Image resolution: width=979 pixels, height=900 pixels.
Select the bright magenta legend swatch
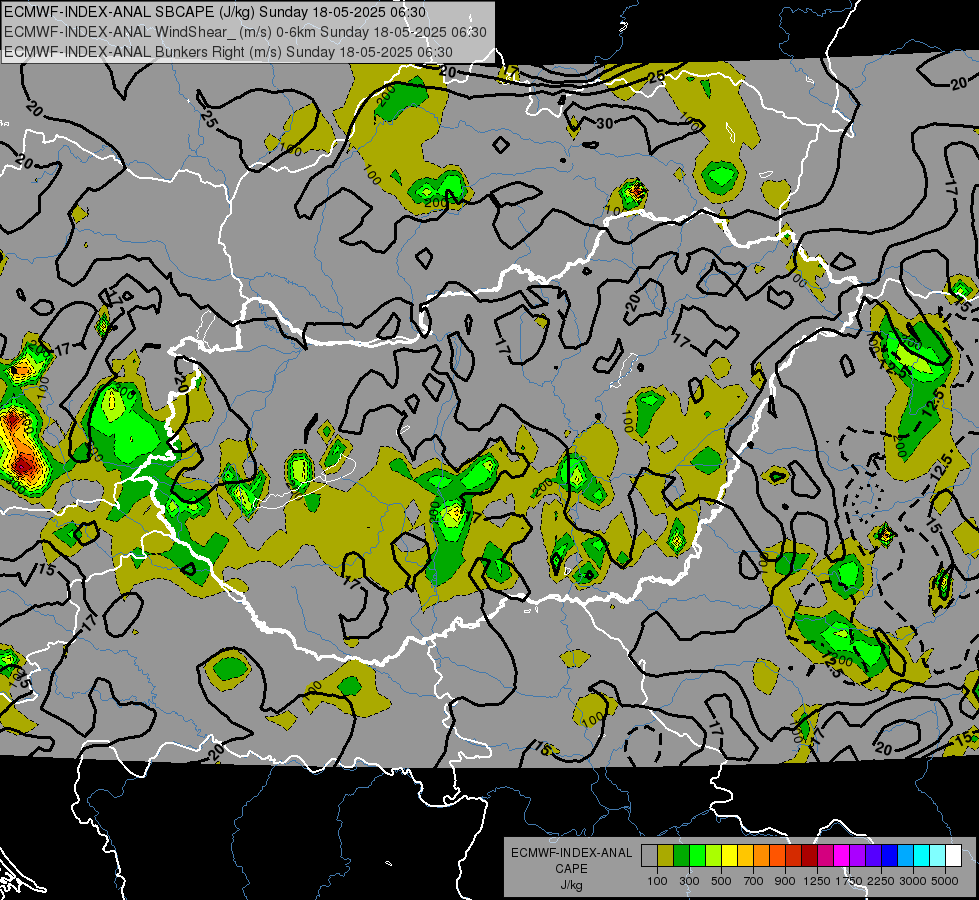pyautogui.click(x=842, y=855)
